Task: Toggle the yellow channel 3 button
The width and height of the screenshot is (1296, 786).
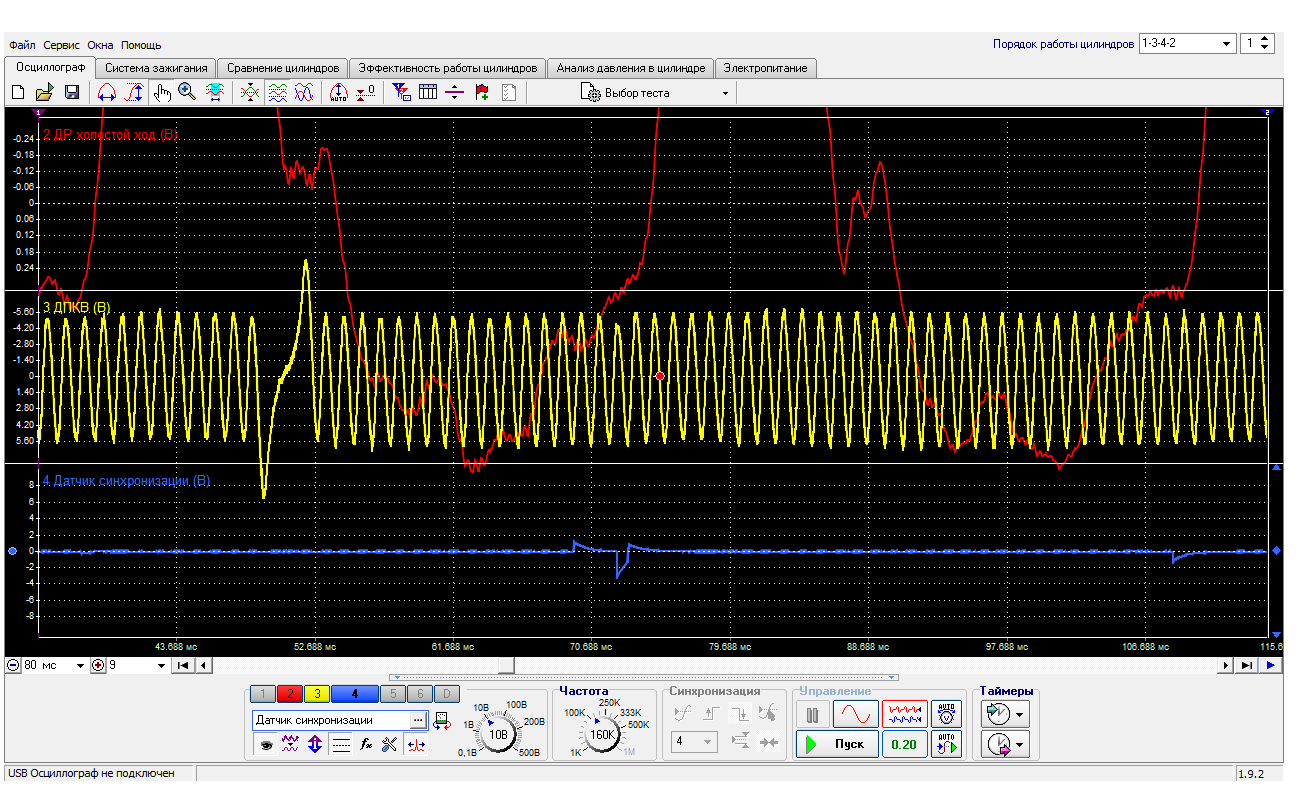Action: click(317, 693)
